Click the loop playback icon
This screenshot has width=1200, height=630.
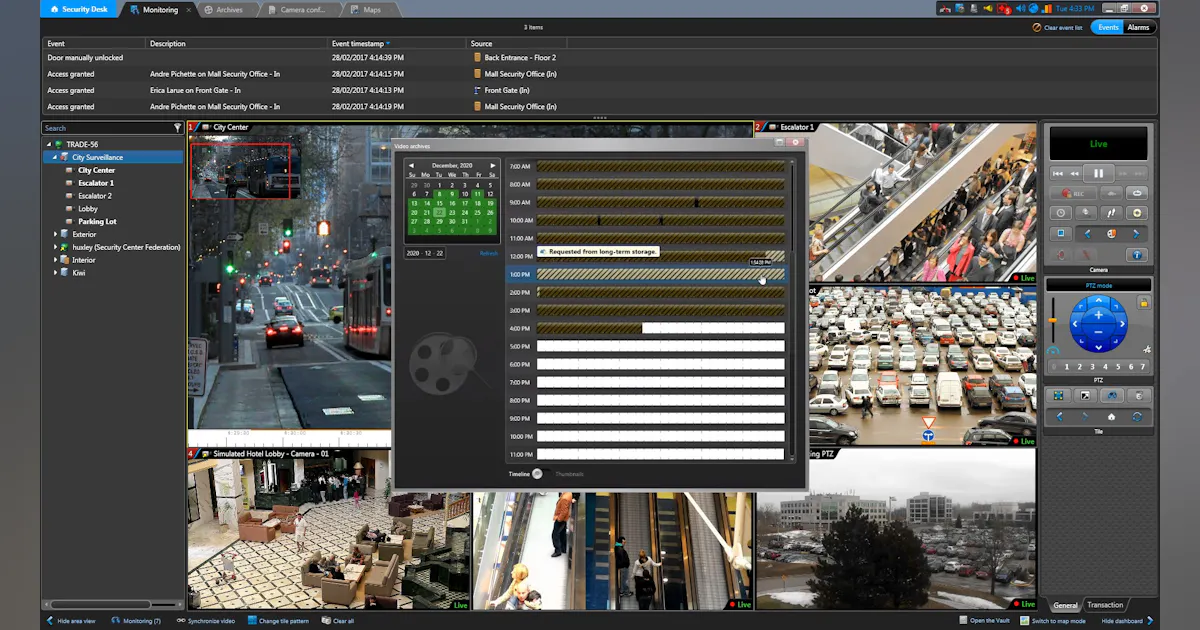point(1137,193)
